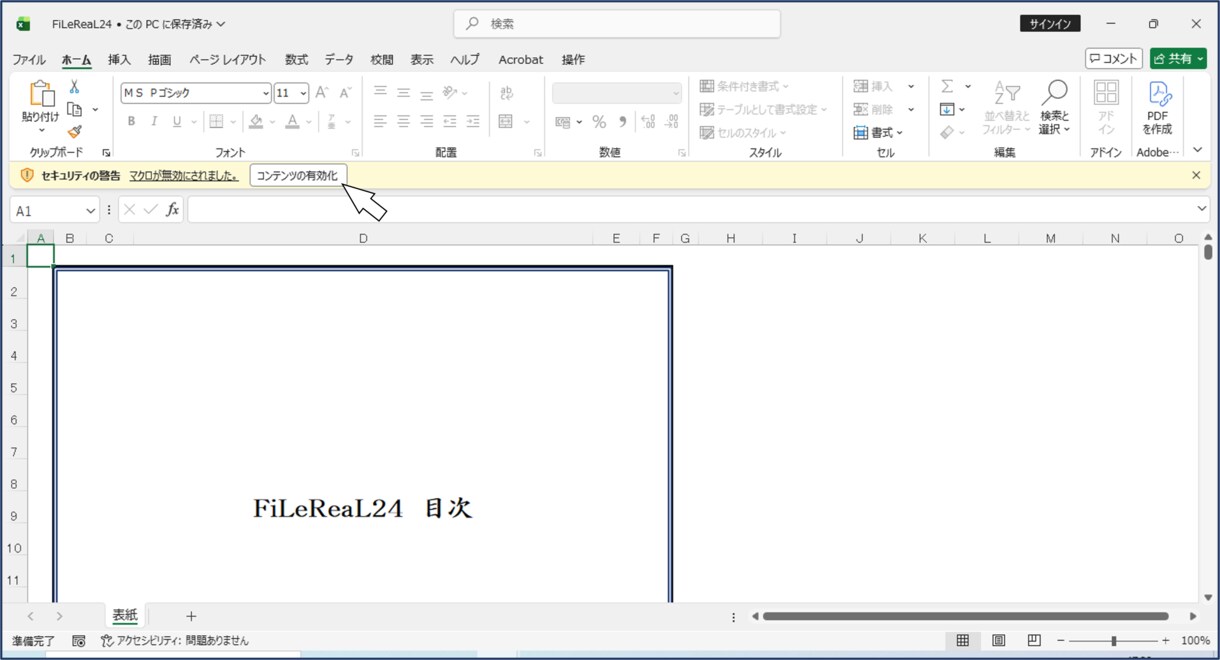The image size is (1220, 660).
Task: Click the コンテンツの有効化 button
Action: click(298, 175)
